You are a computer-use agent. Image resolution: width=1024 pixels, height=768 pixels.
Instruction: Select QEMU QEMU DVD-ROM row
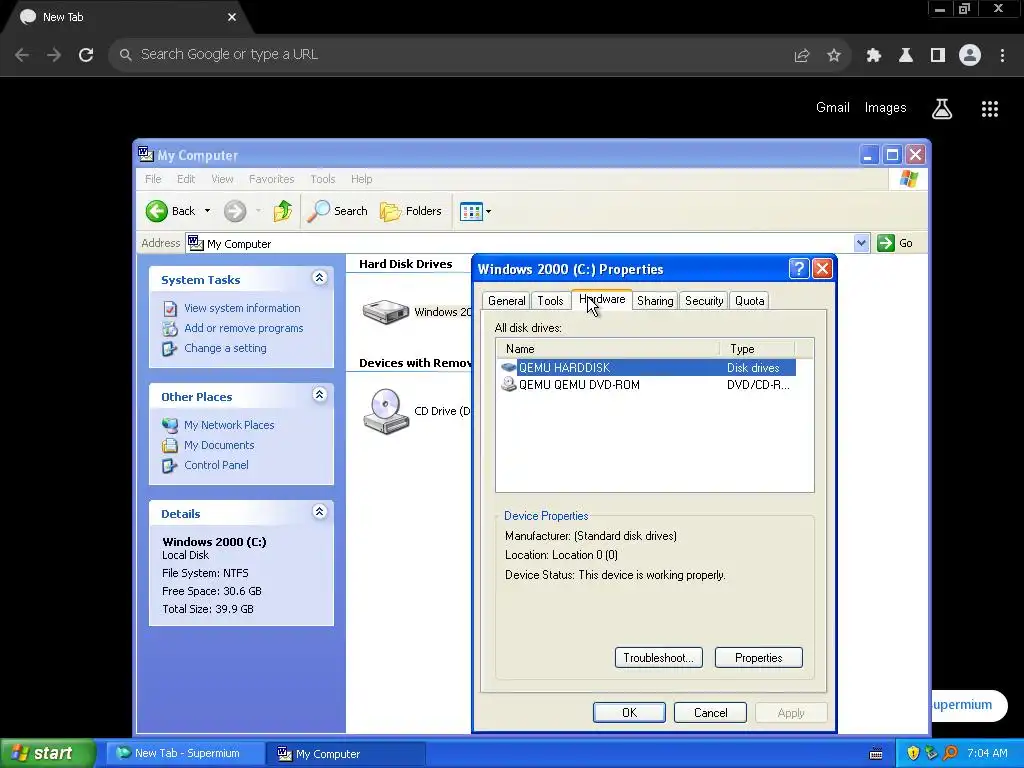(648, 385)
